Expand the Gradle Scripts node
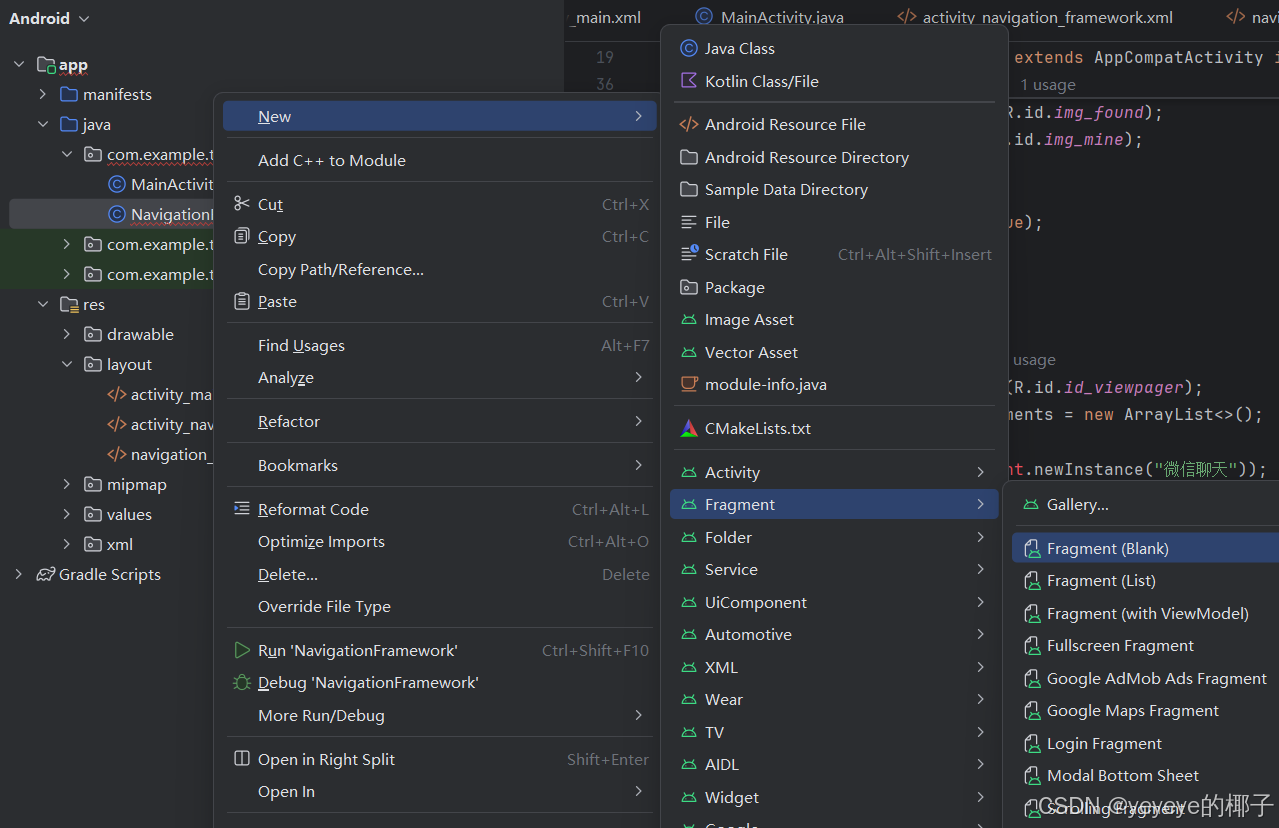 pos(19,574)
